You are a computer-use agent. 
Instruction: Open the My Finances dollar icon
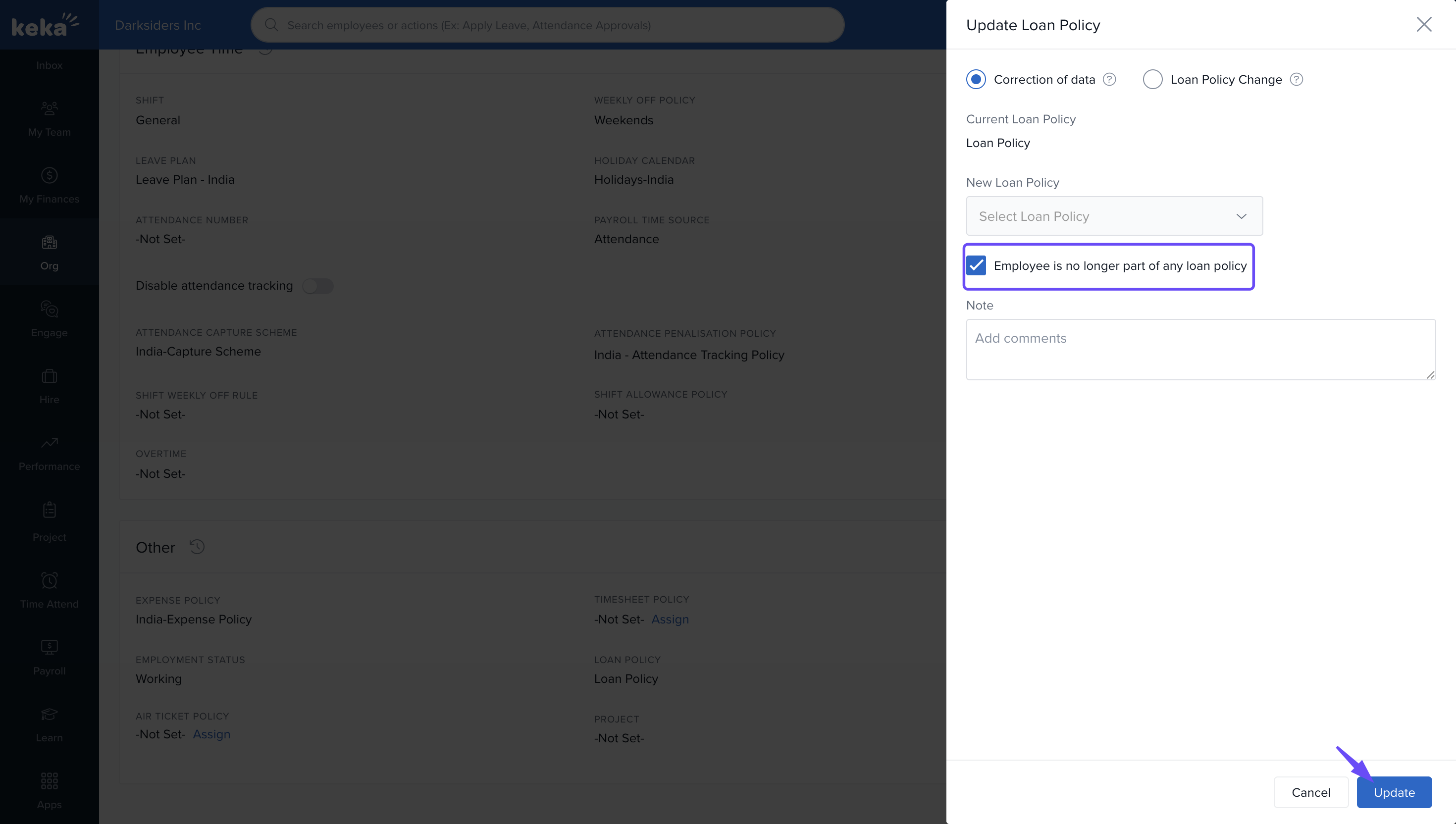(x=49, y=175)
